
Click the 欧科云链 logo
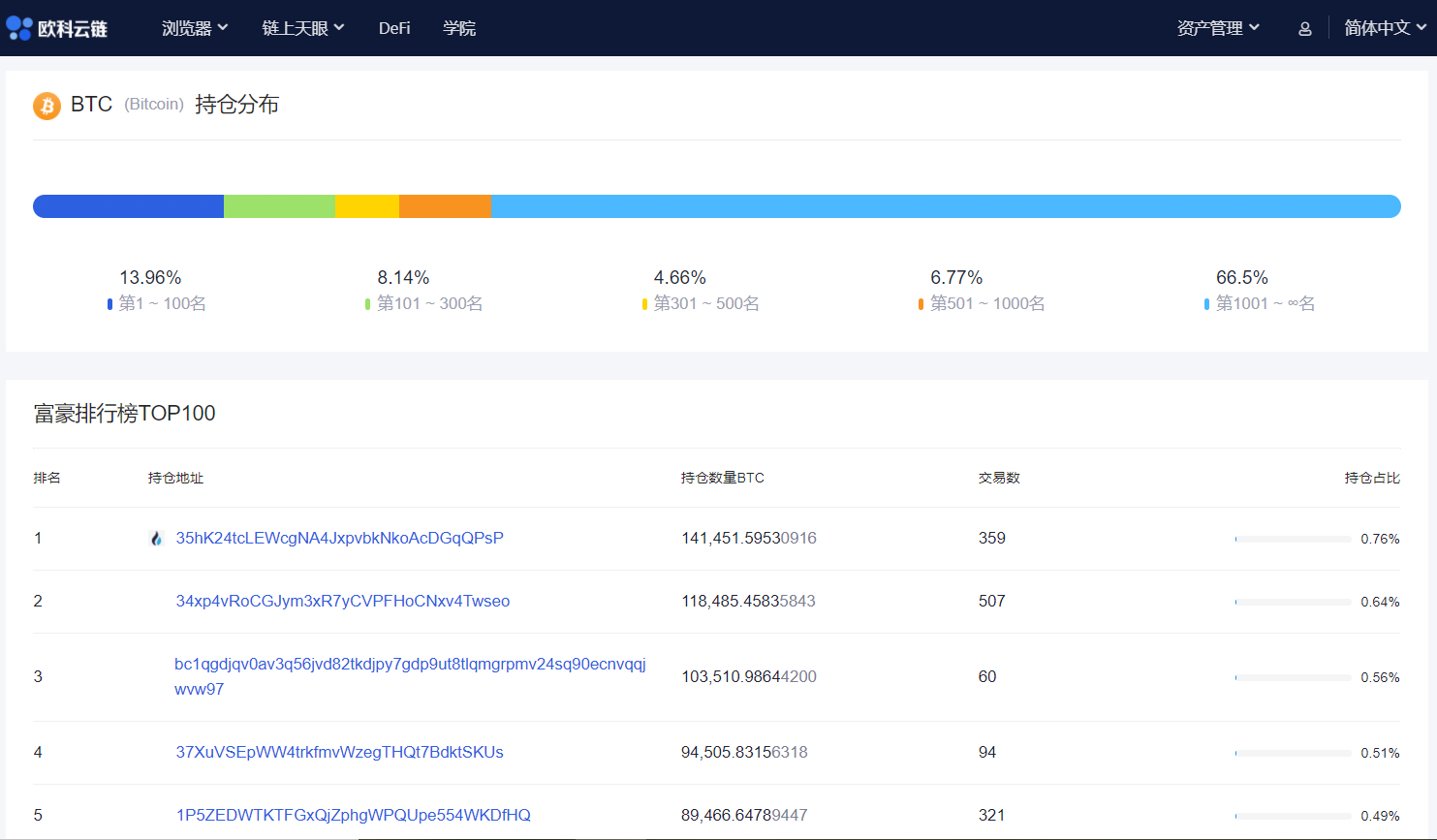pyautogui.click(x=56, y=28)
